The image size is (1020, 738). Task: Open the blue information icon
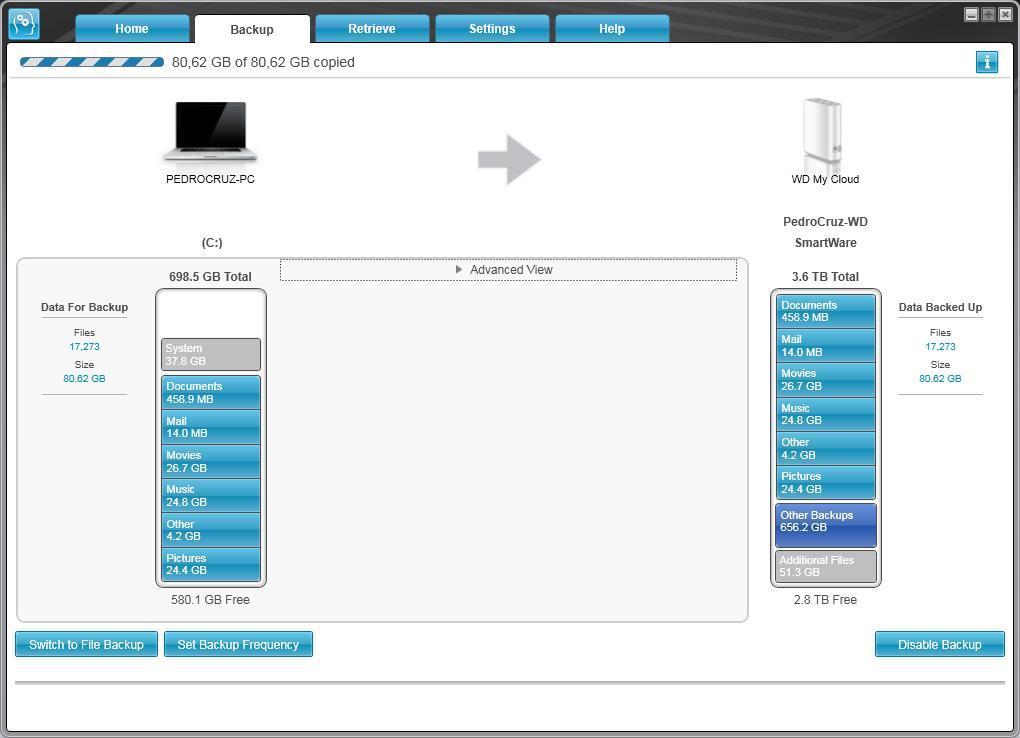click(x=986, y=62)
